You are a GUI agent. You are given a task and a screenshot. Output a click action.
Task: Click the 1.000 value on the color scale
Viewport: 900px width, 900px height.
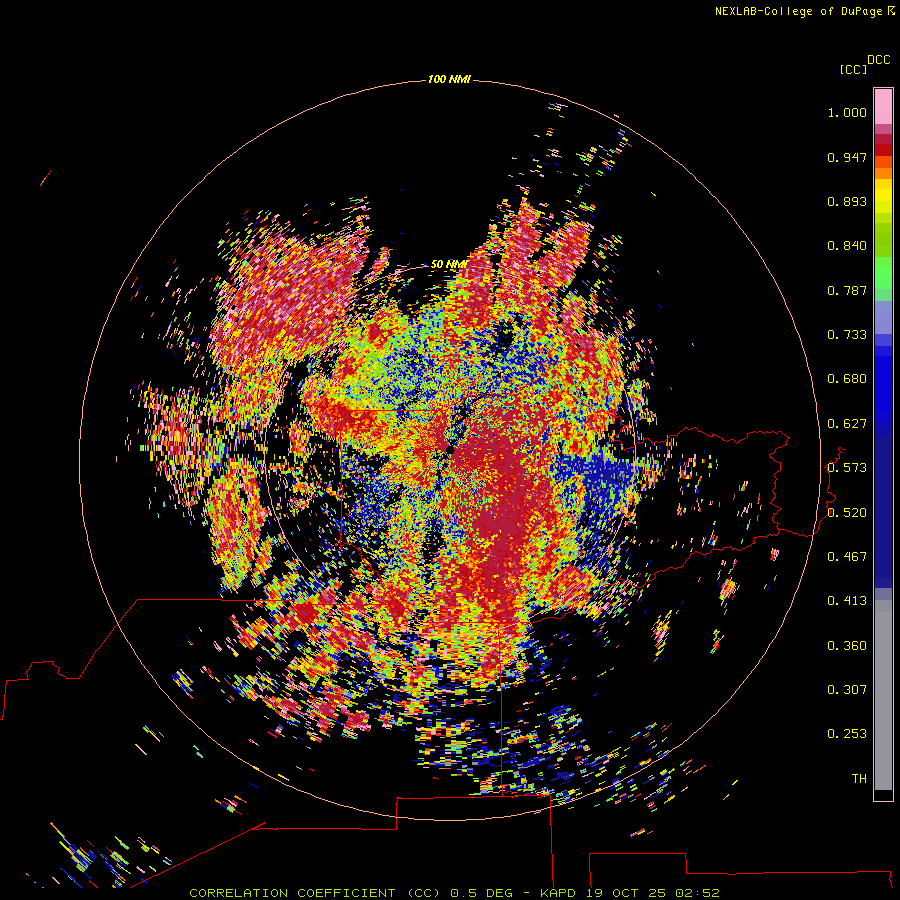click(847, 112)
